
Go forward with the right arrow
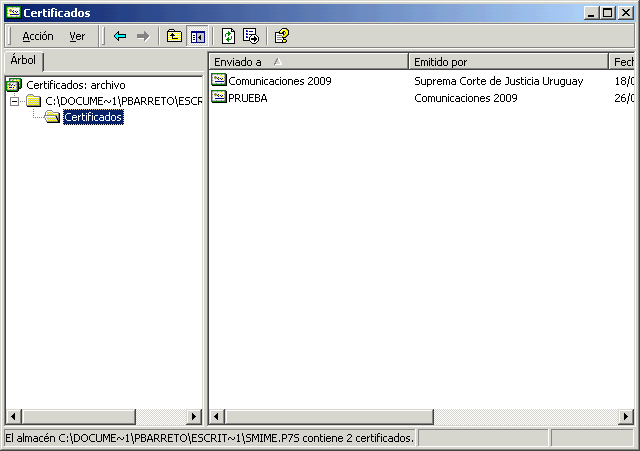(x=143, y=36)
